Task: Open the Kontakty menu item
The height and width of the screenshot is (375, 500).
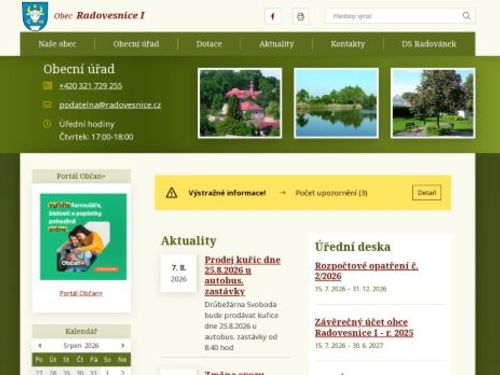Action: (x=348, y=44)
